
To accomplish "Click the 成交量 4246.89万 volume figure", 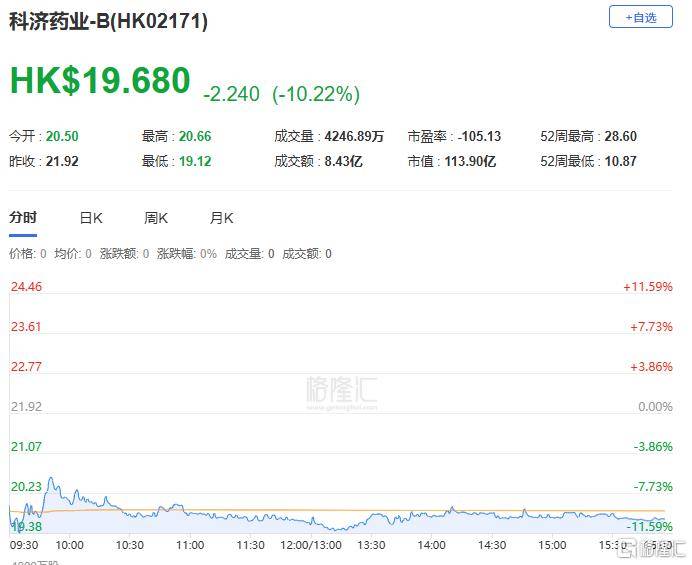I will tap(329, 136).
